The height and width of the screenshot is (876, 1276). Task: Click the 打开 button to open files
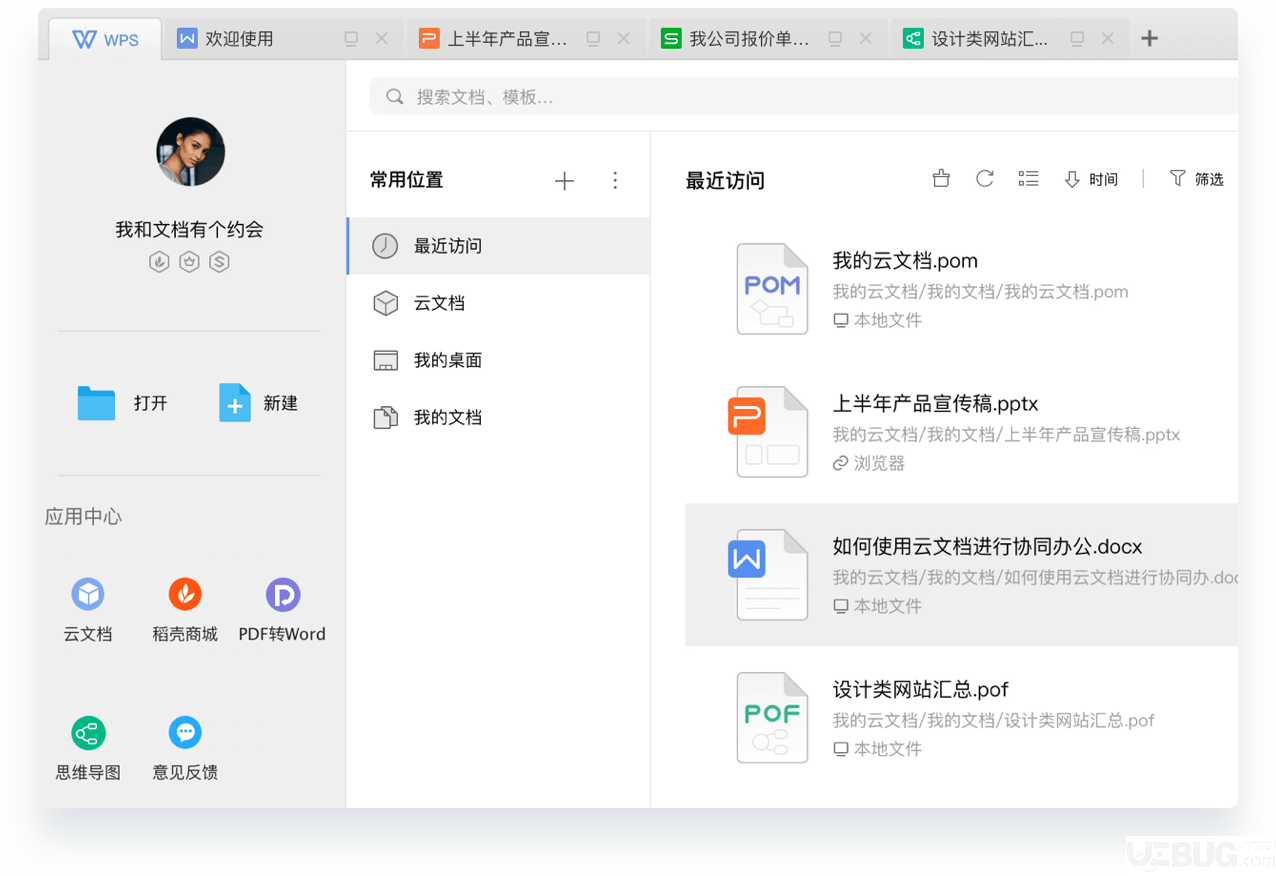point(125,403)
